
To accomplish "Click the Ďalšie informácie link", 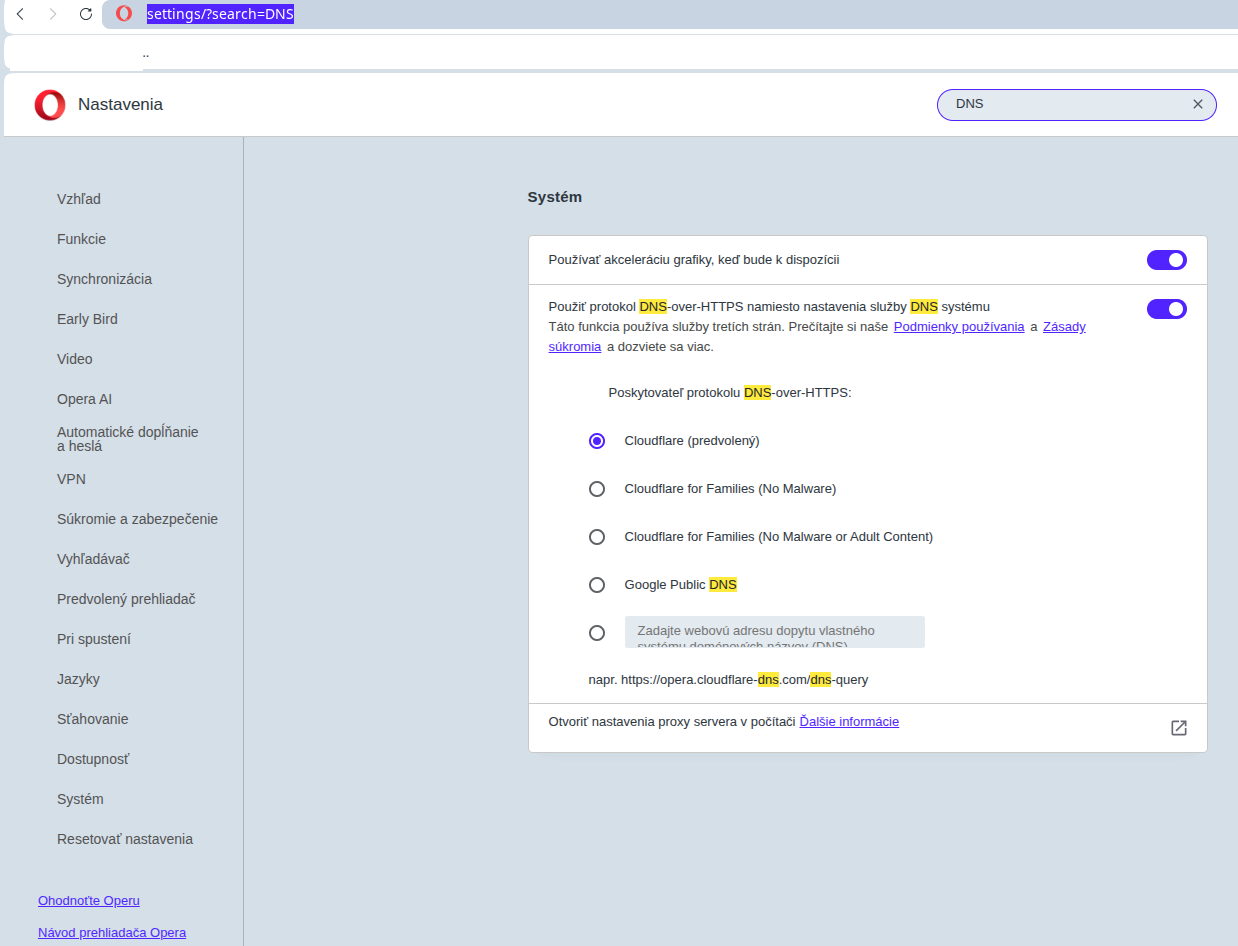I will [849, 722].
